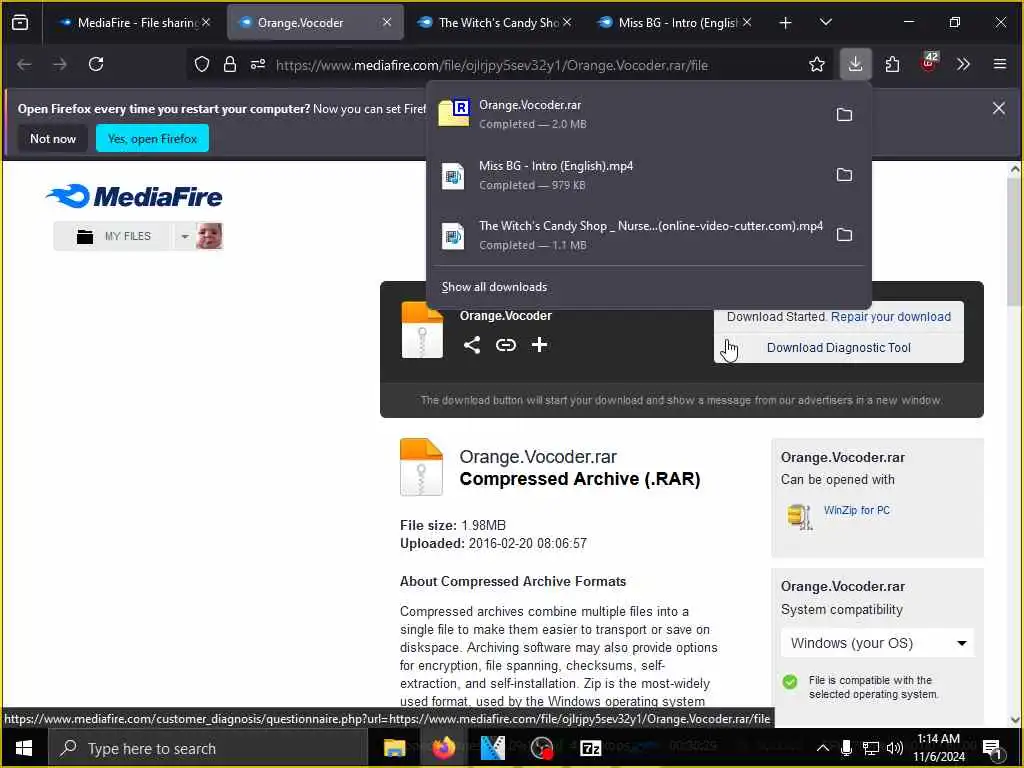The width and height of the screenshot is (1024, 768).
Task: Open MY FILES button
Action: coord(113,236)
